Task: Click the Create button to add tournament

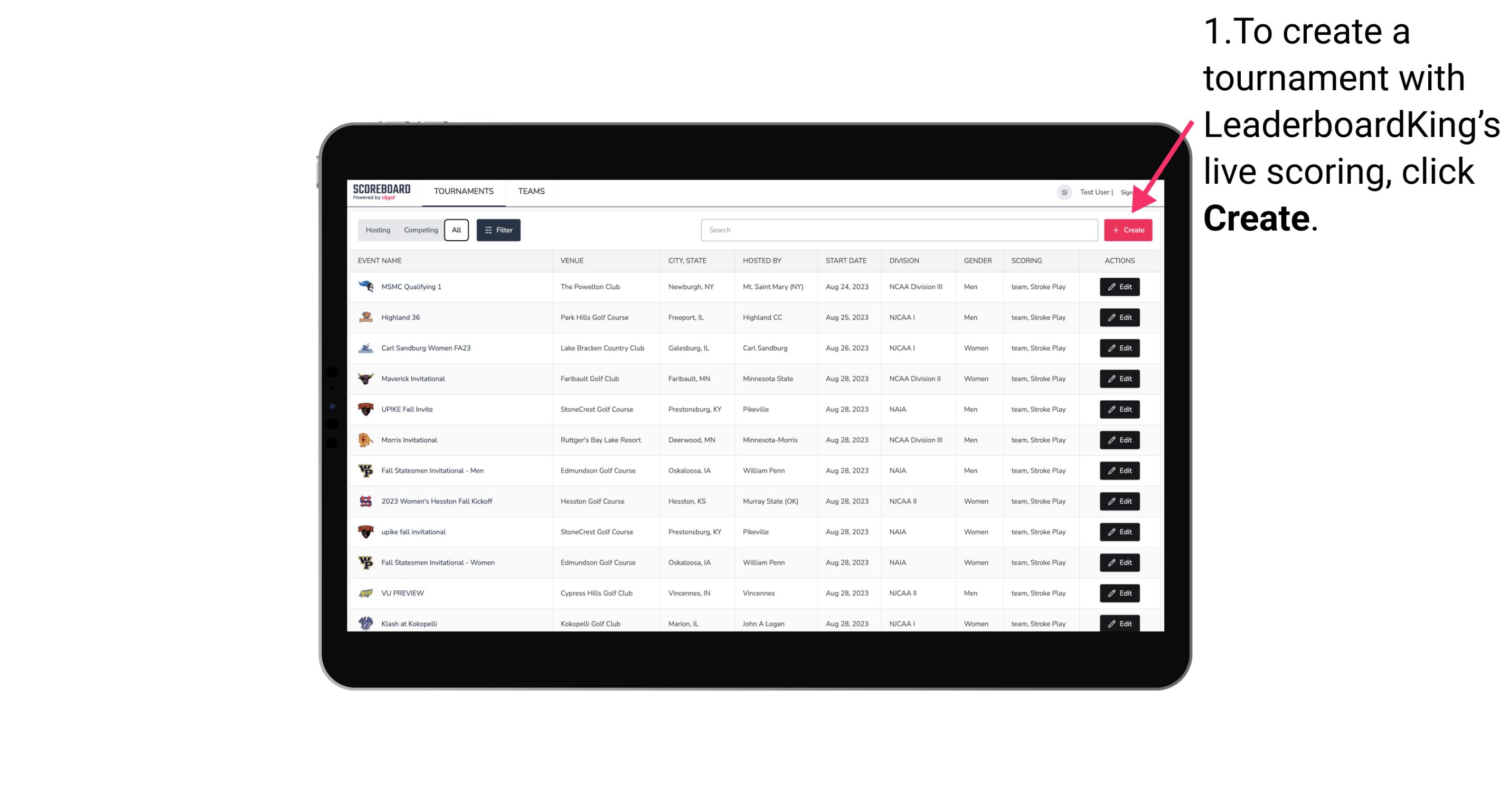Action: coord(1128,229)
